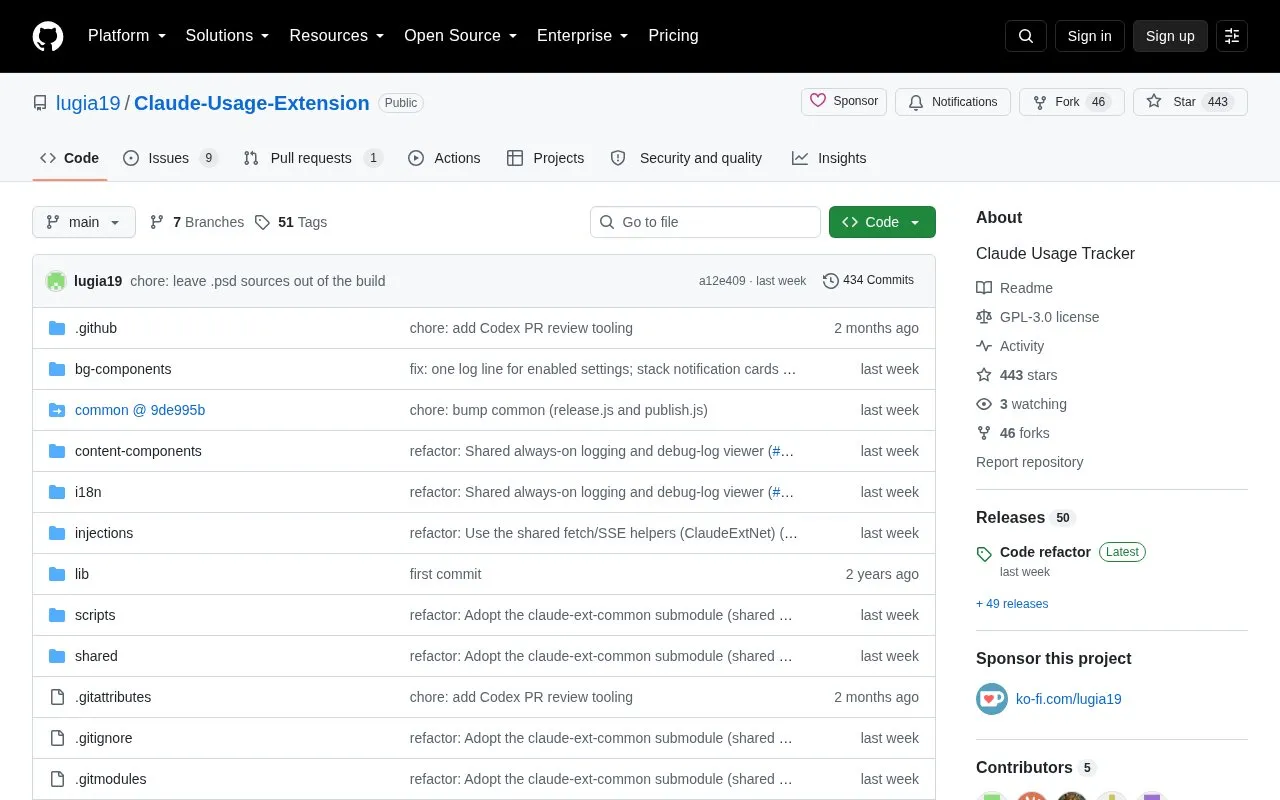Image resolution: width=1280 pixels, height=800 pixels.
Task: Open the bg-components folder
Action: coord(123,369)
